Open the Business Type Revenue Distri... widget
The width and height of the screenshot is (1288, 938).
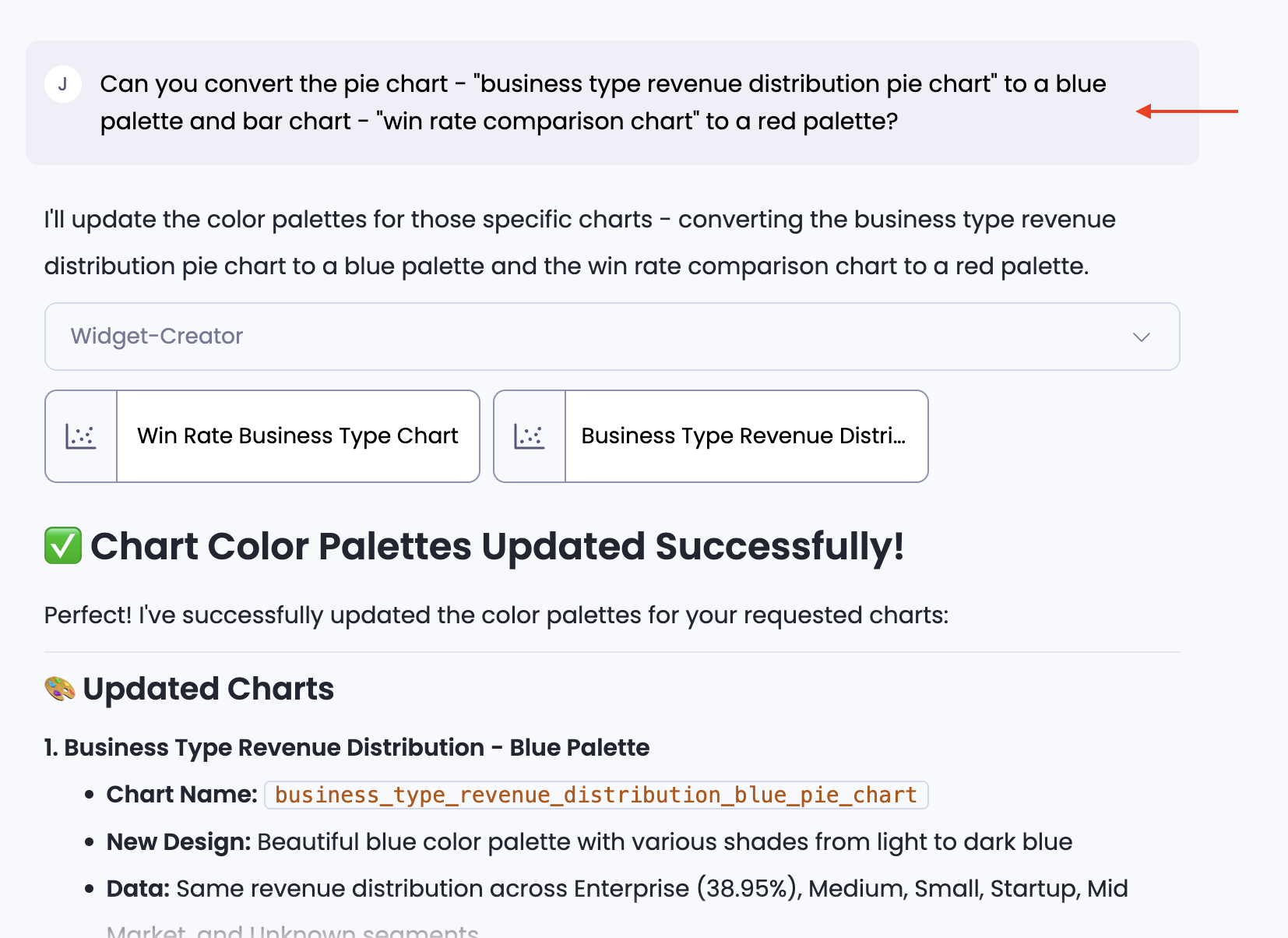[x=744, y=436]
